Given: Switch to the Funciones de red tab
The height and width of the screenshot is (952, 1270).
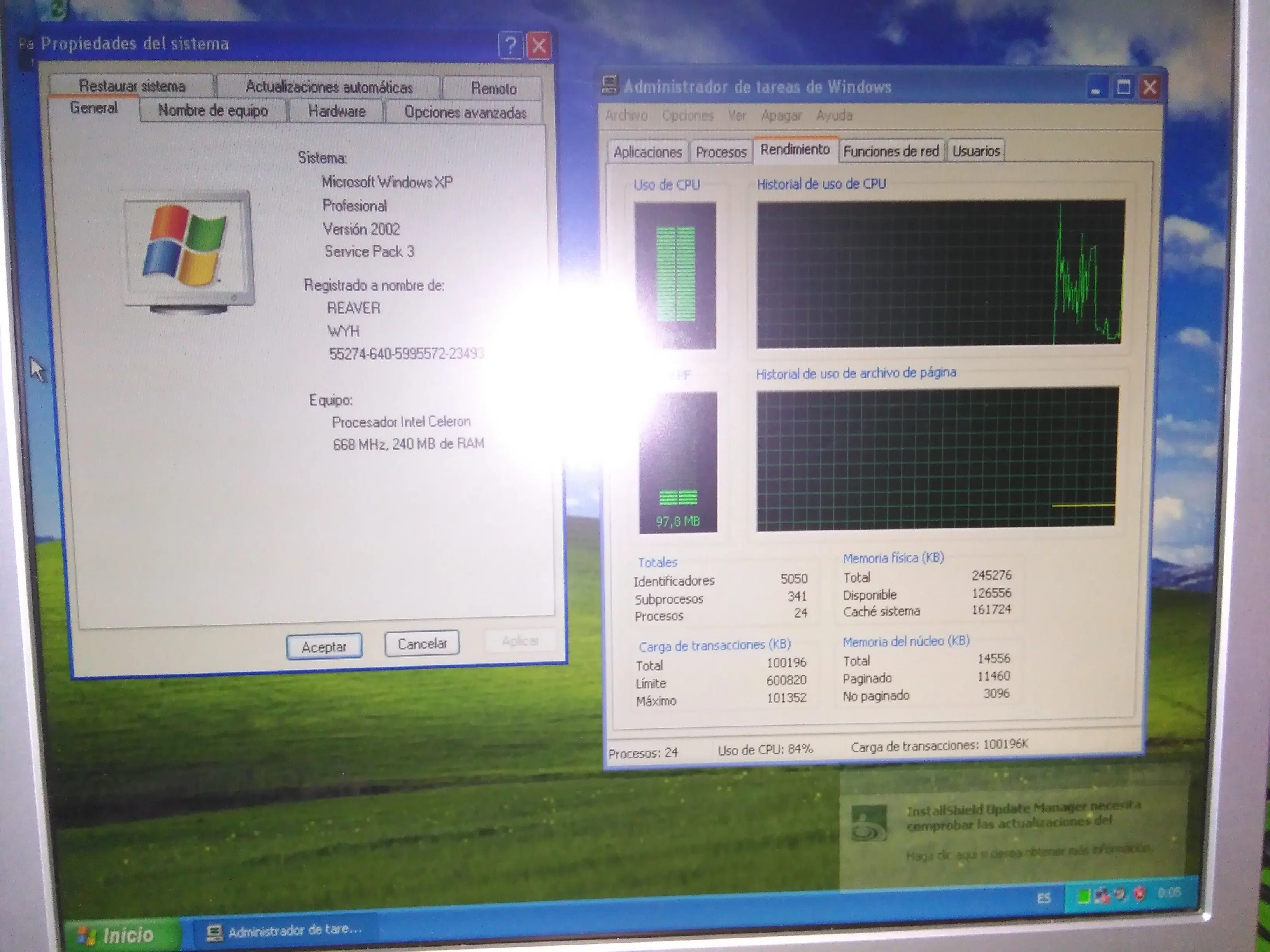Looking at the screenshot, I should tap(891, 151).
